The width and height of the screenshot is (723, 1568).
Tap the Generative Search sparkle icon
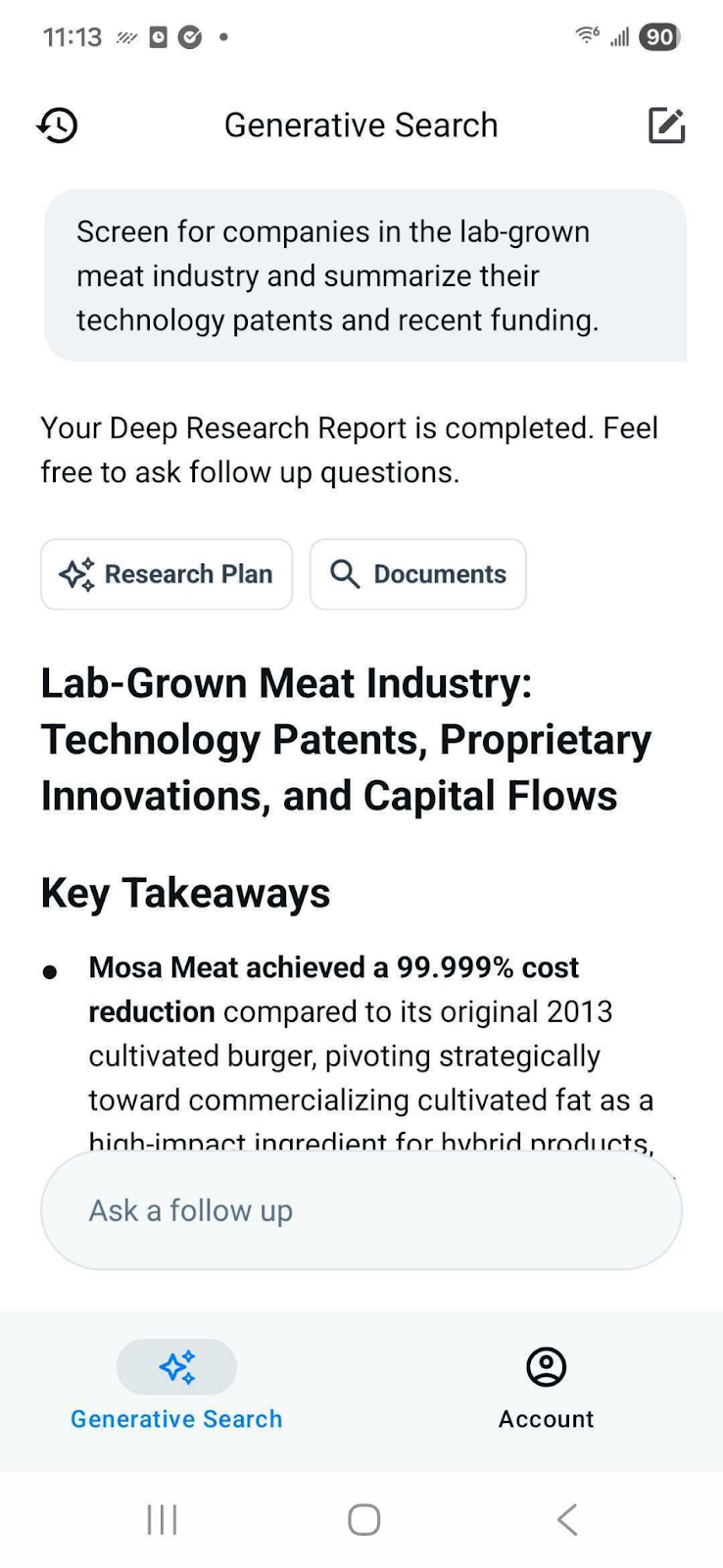tap(176, 1366)
